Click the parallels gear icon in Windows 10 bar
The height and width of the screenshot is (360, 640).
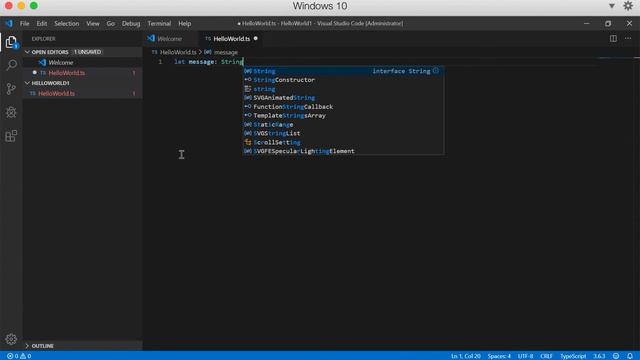tap(628, 6)
